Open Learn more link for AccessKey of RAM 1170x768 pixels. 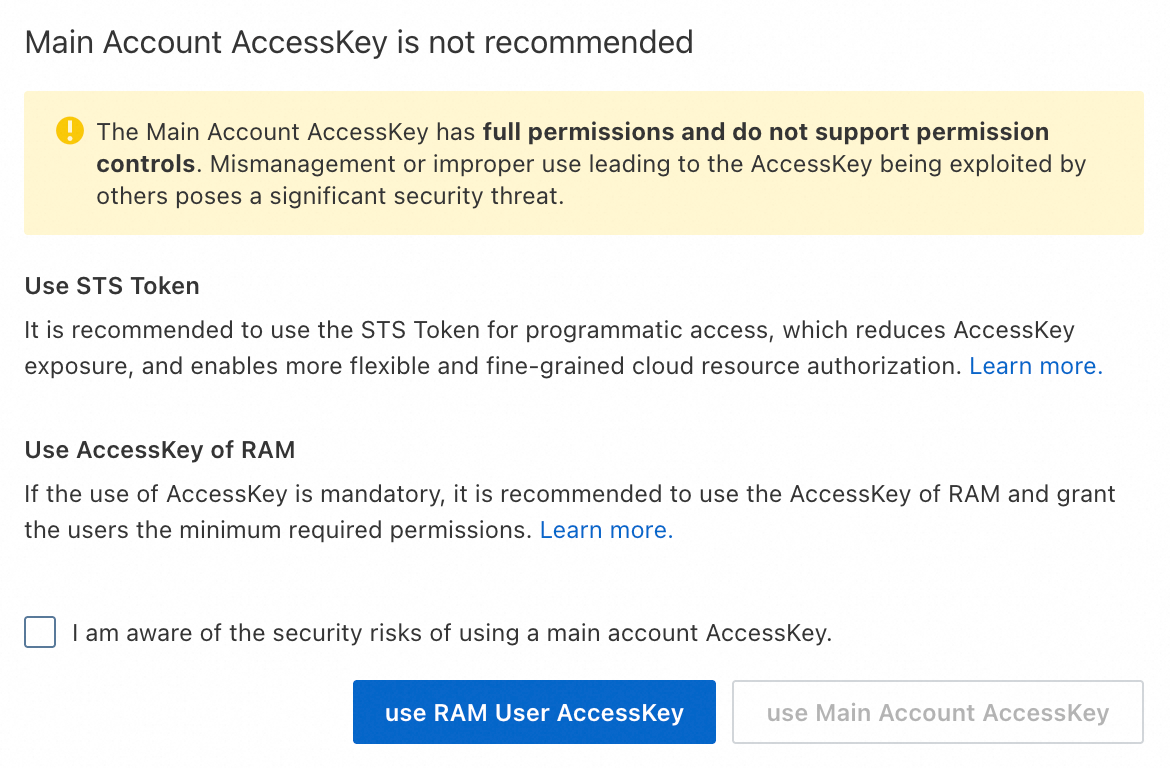point(606,530)
